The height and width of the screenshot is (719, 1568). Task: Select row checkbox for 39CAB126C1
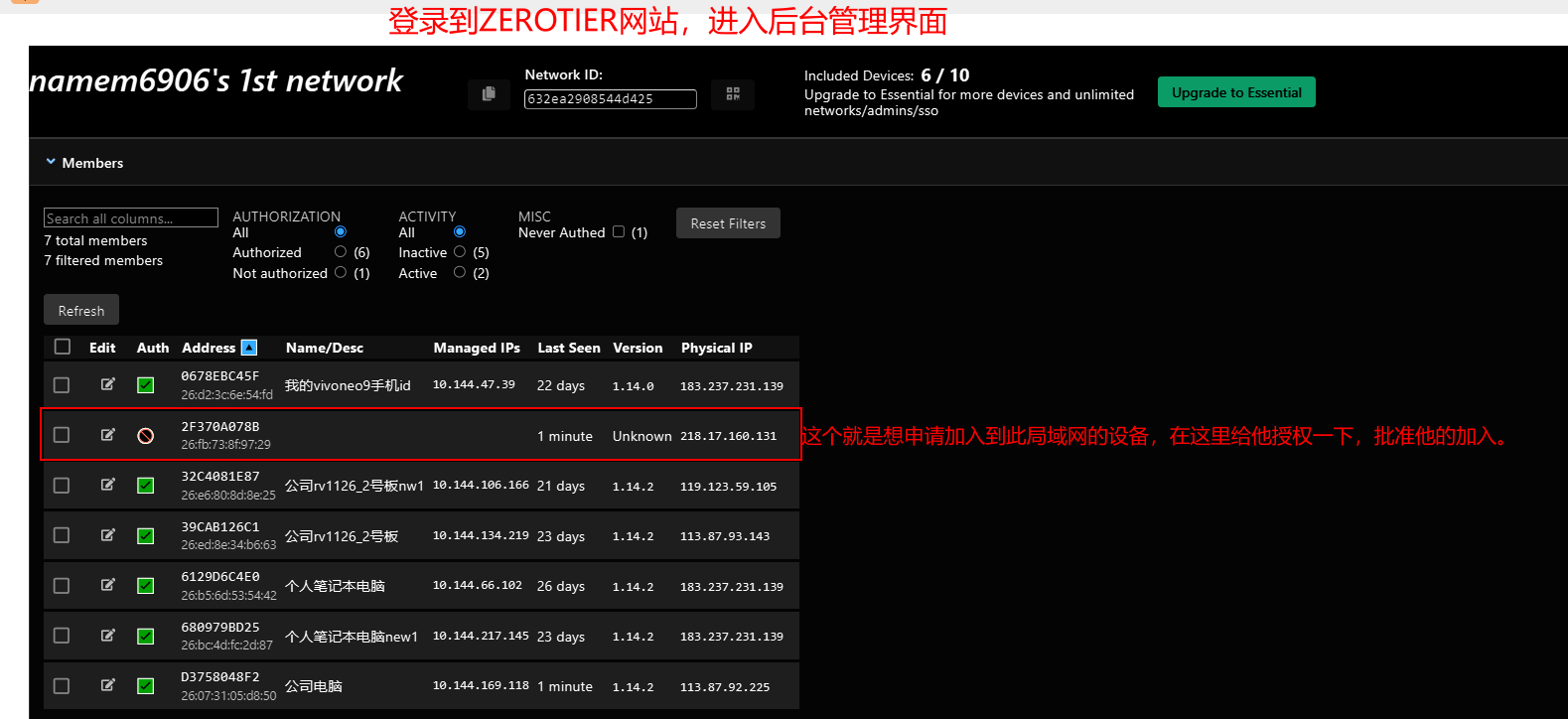click(62, 535)
